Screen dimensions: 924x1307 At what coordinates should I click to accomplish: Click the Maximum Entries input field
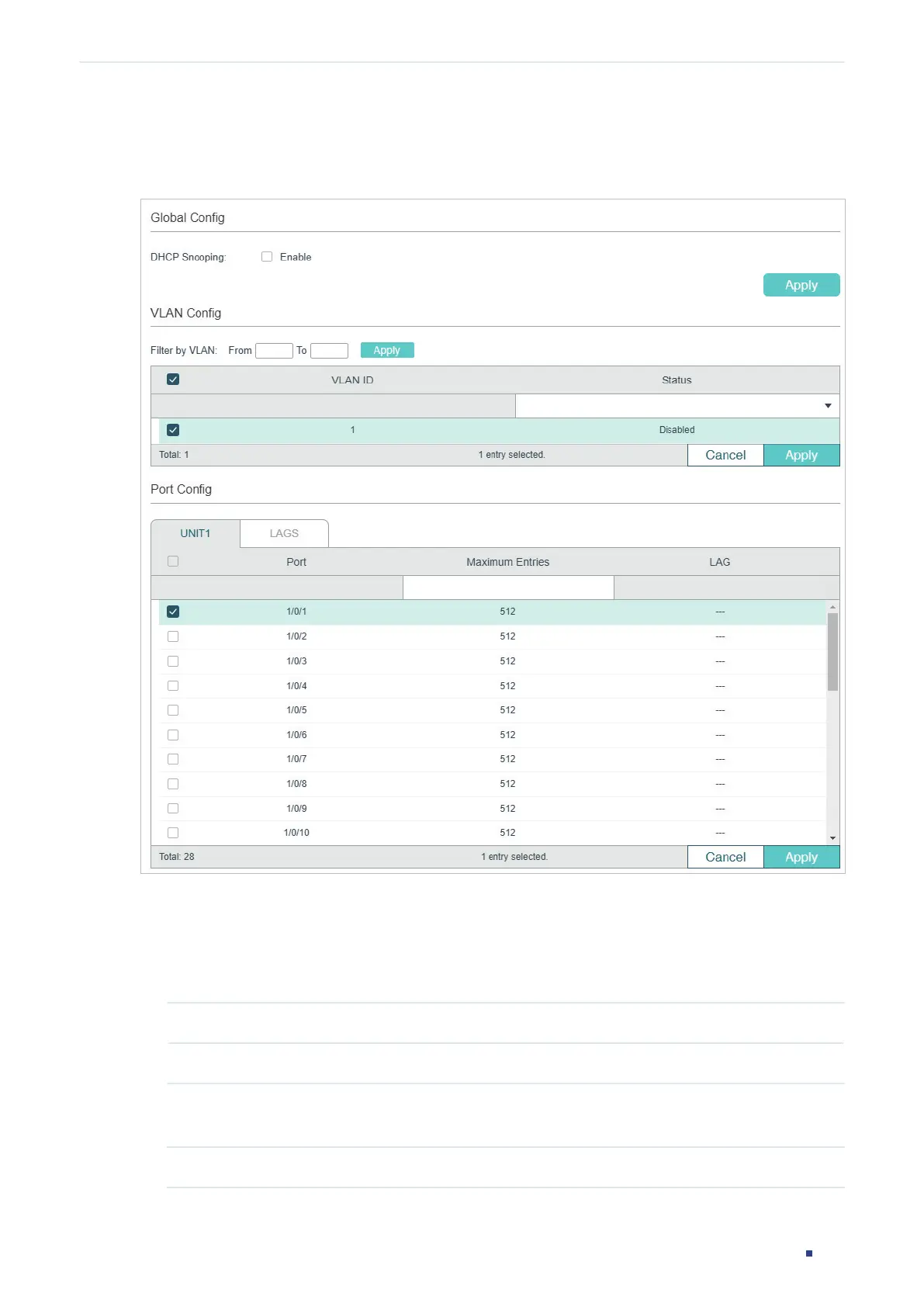(508, 588)
